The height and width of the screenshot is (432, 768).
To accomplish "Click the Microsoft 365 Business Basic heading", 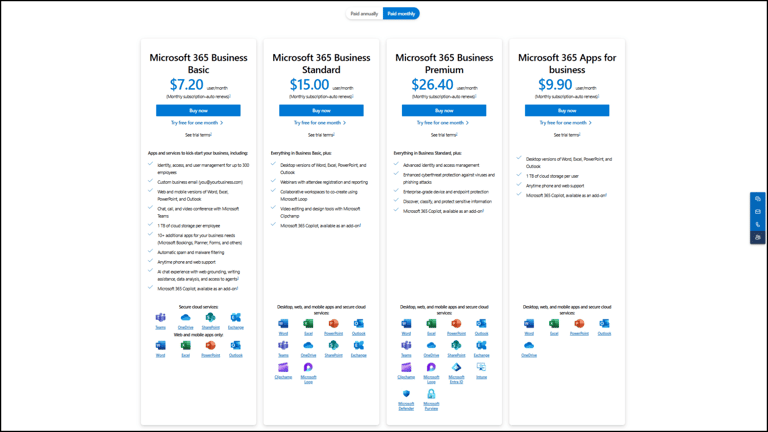I will 198,64.
